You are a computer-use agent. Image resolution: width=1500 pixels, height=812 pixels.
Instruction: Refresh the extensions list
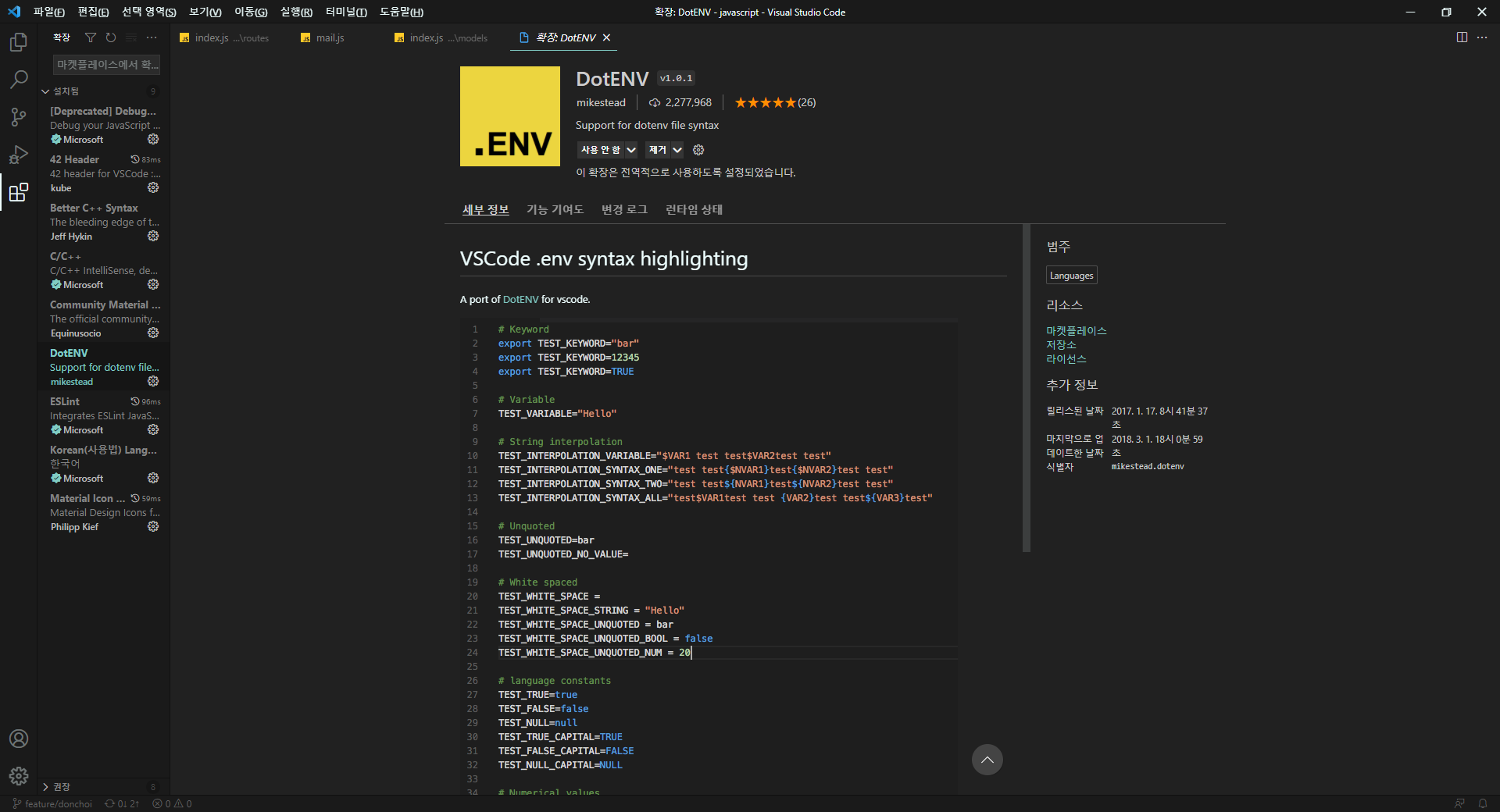(x=111, y=37)
